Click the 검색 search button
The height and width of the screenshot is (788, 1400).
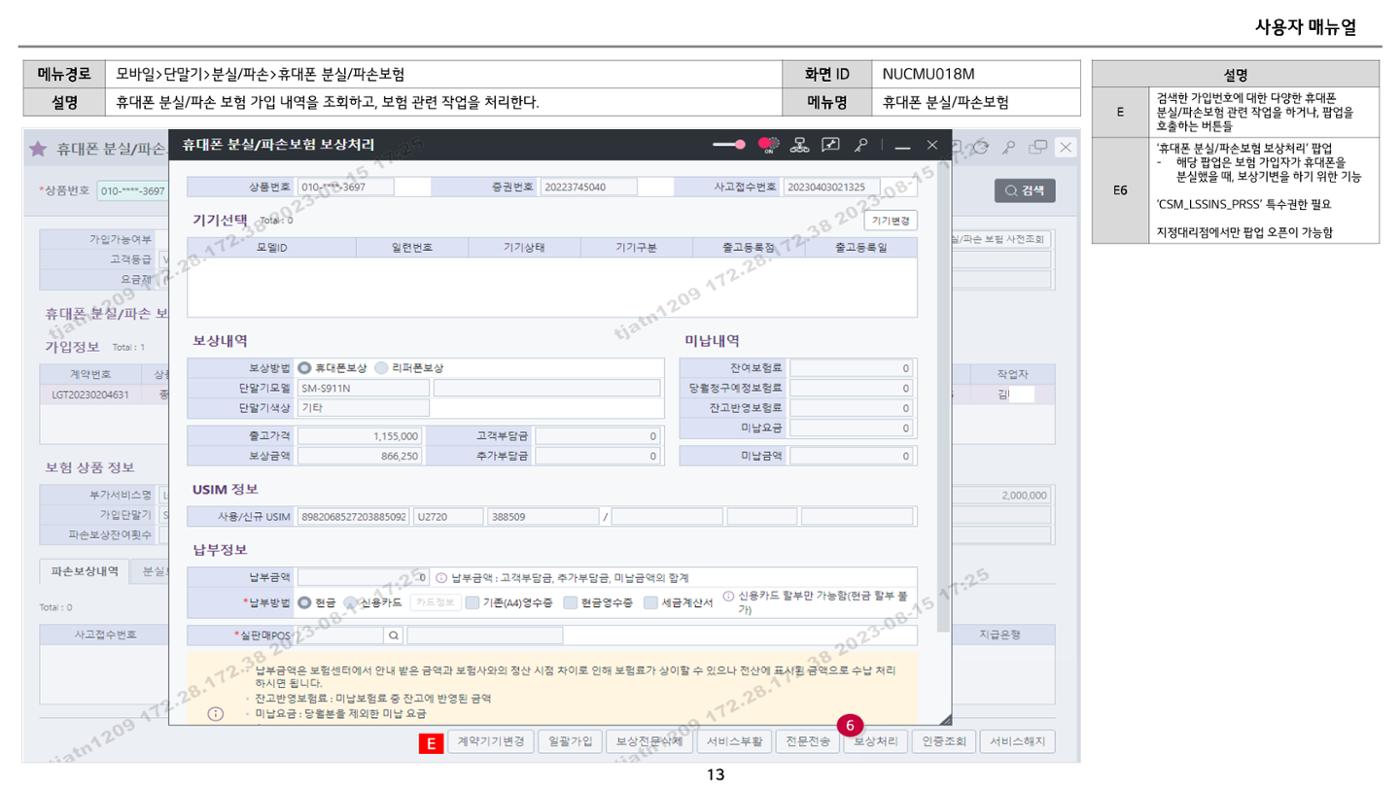pos(1024,191)
